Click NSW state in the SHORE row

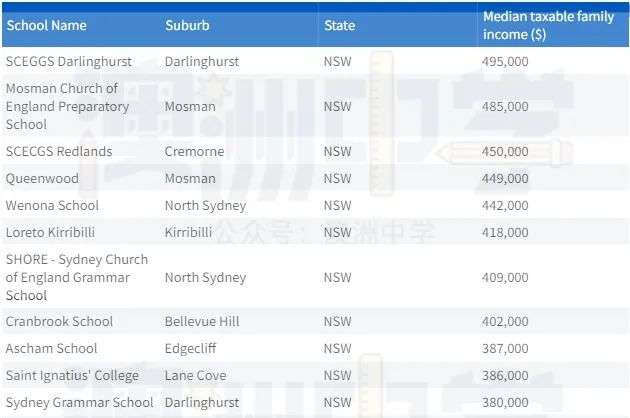[338, 277]
